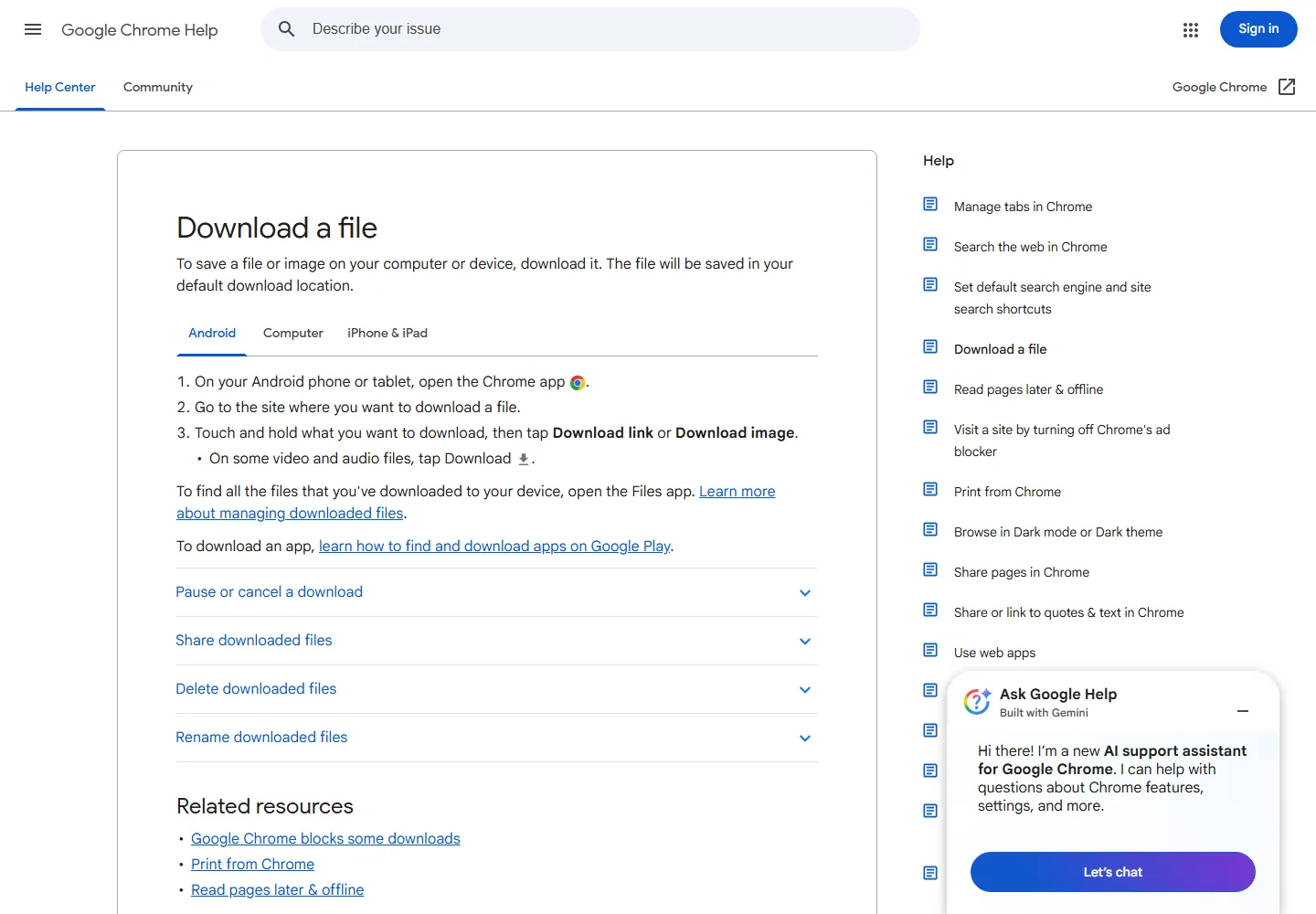Open Print from Chrome sidebar article
The height and width of the screenshot is (914, 1316).
[x=1007, y=493]
